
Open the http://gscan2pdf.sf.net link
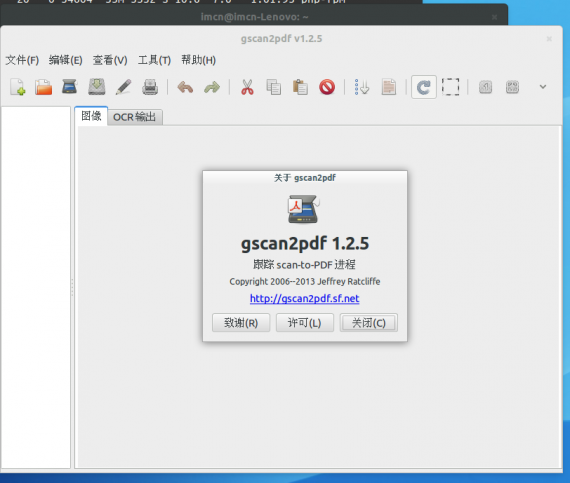coord(305,299)
